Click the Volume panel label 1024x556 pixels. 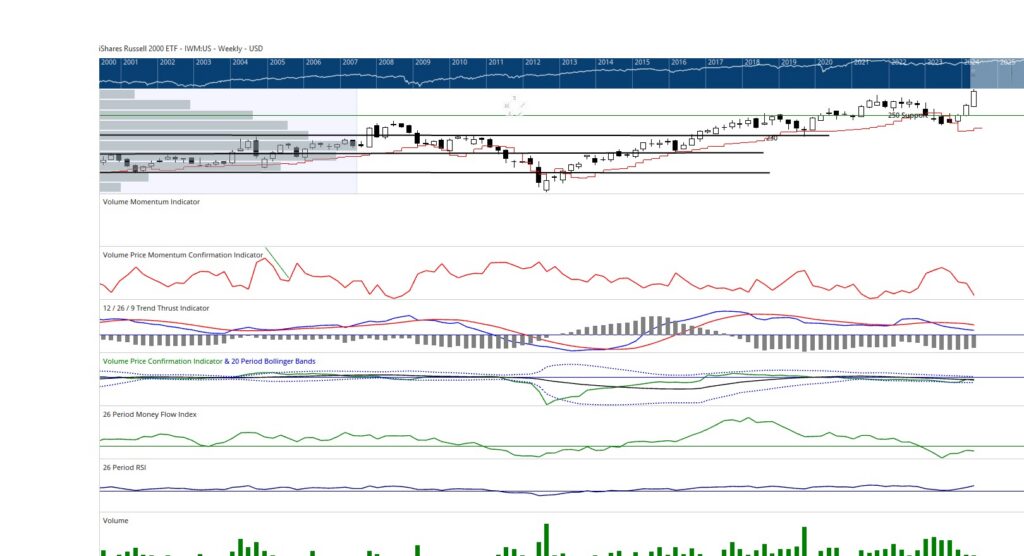116,520
